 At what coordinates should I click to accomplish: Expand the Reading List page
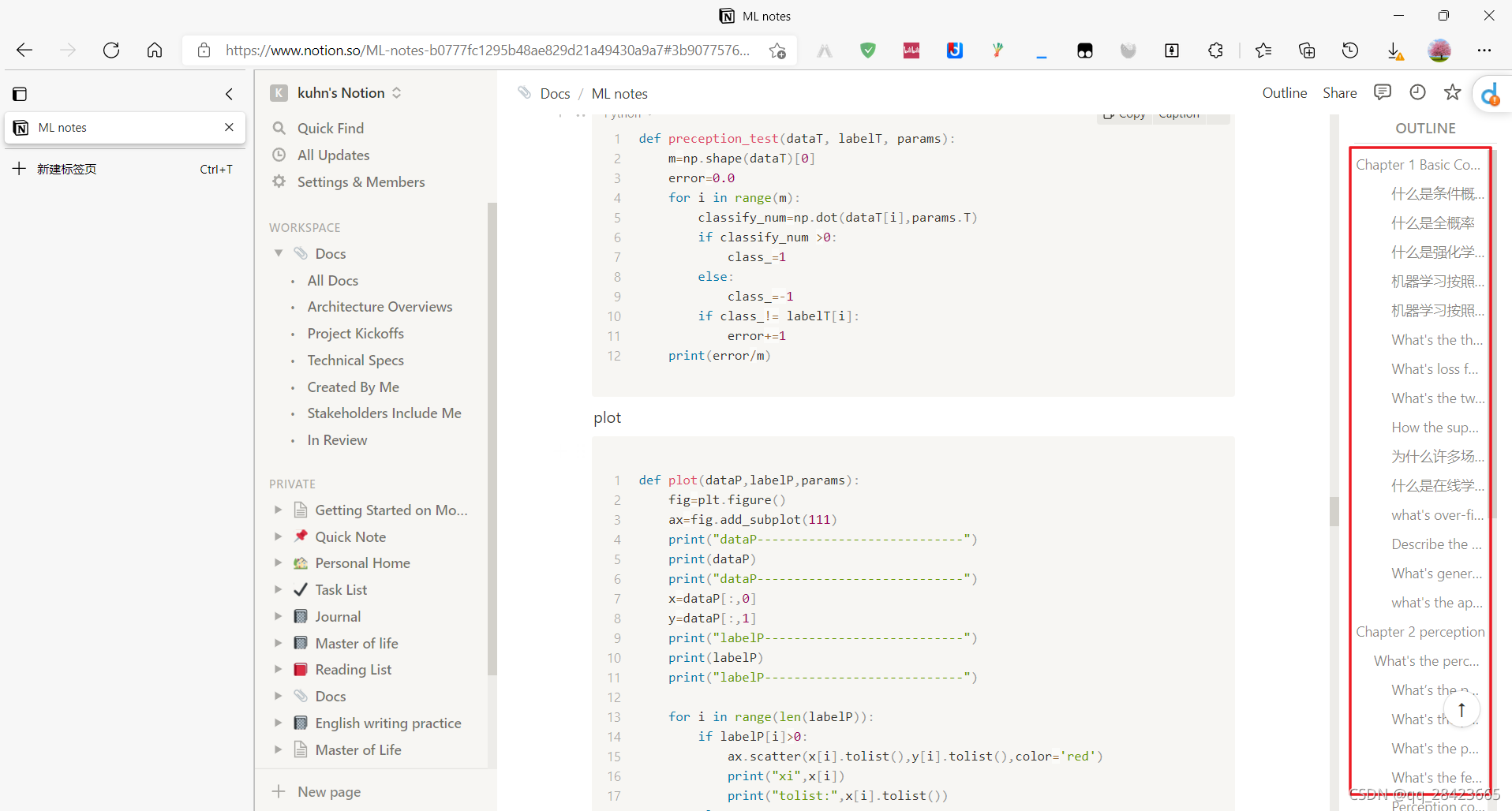click(278, 669)
